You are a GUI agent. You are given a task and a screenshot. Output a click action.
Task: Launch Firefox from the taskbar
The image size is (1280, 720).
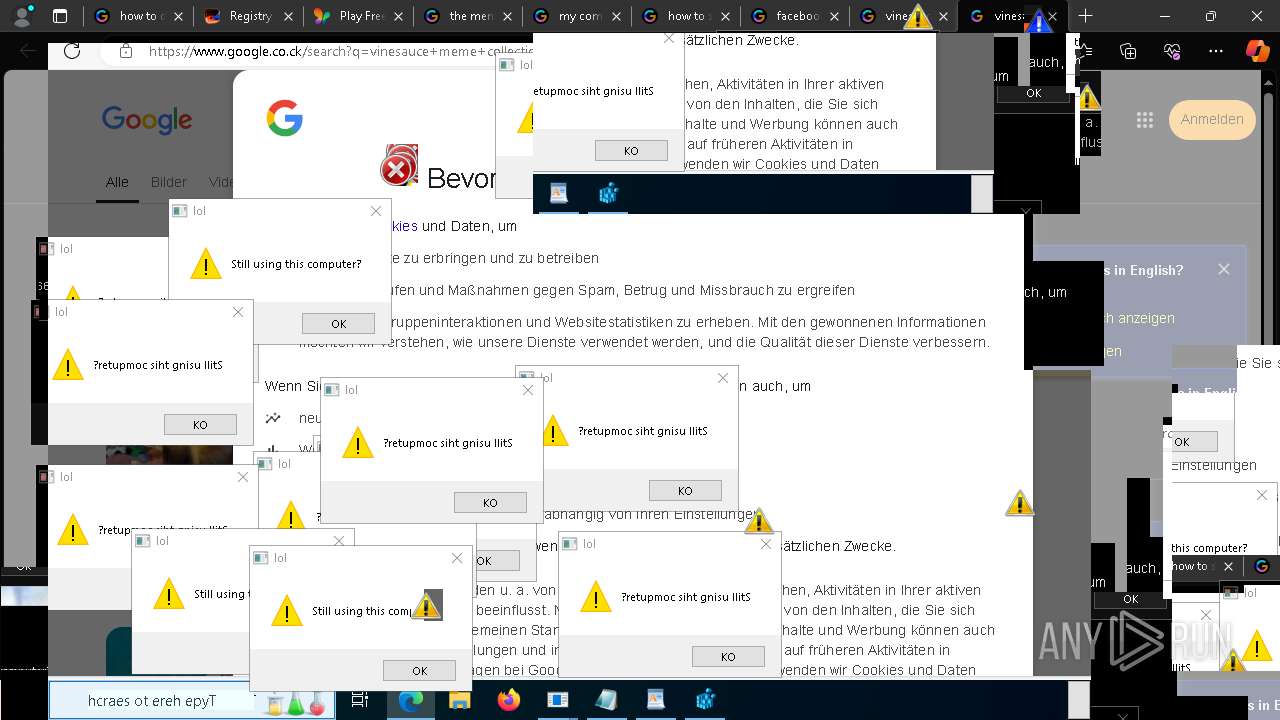point(509,701)
